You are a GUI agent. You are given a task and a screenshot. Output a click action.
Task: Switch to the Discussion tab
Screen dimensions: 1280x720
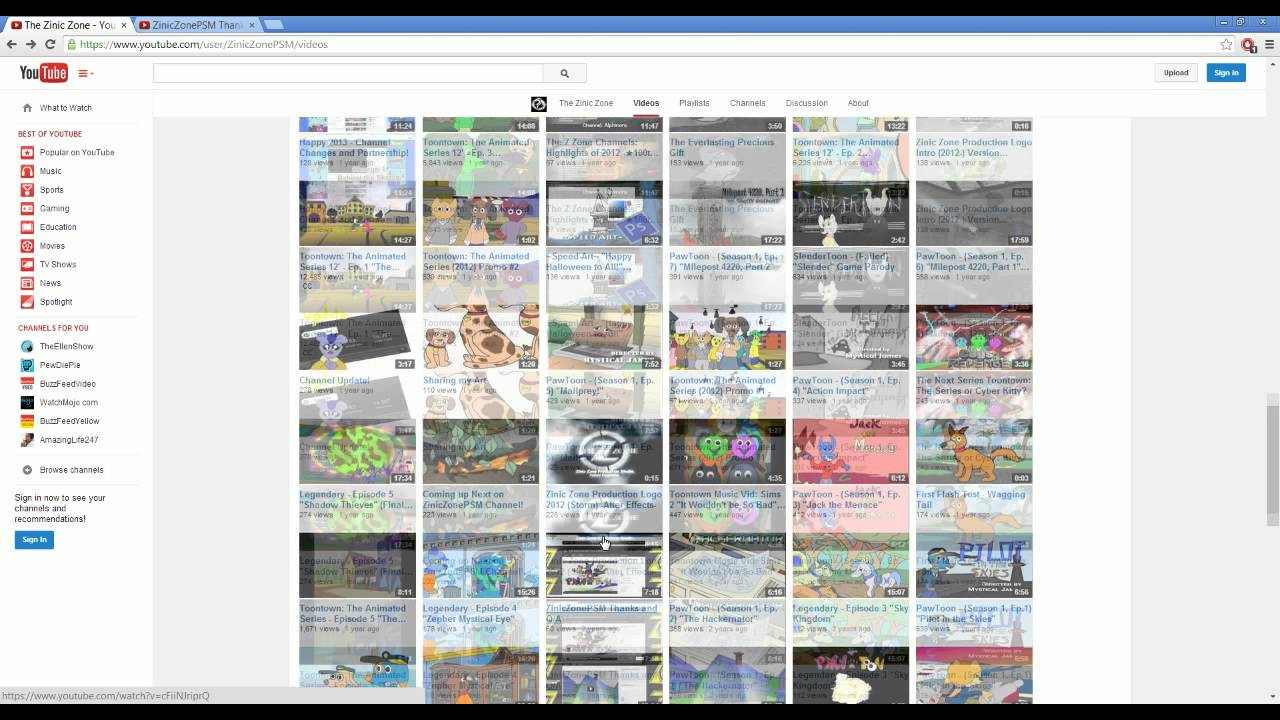click(x=806, y=103)
